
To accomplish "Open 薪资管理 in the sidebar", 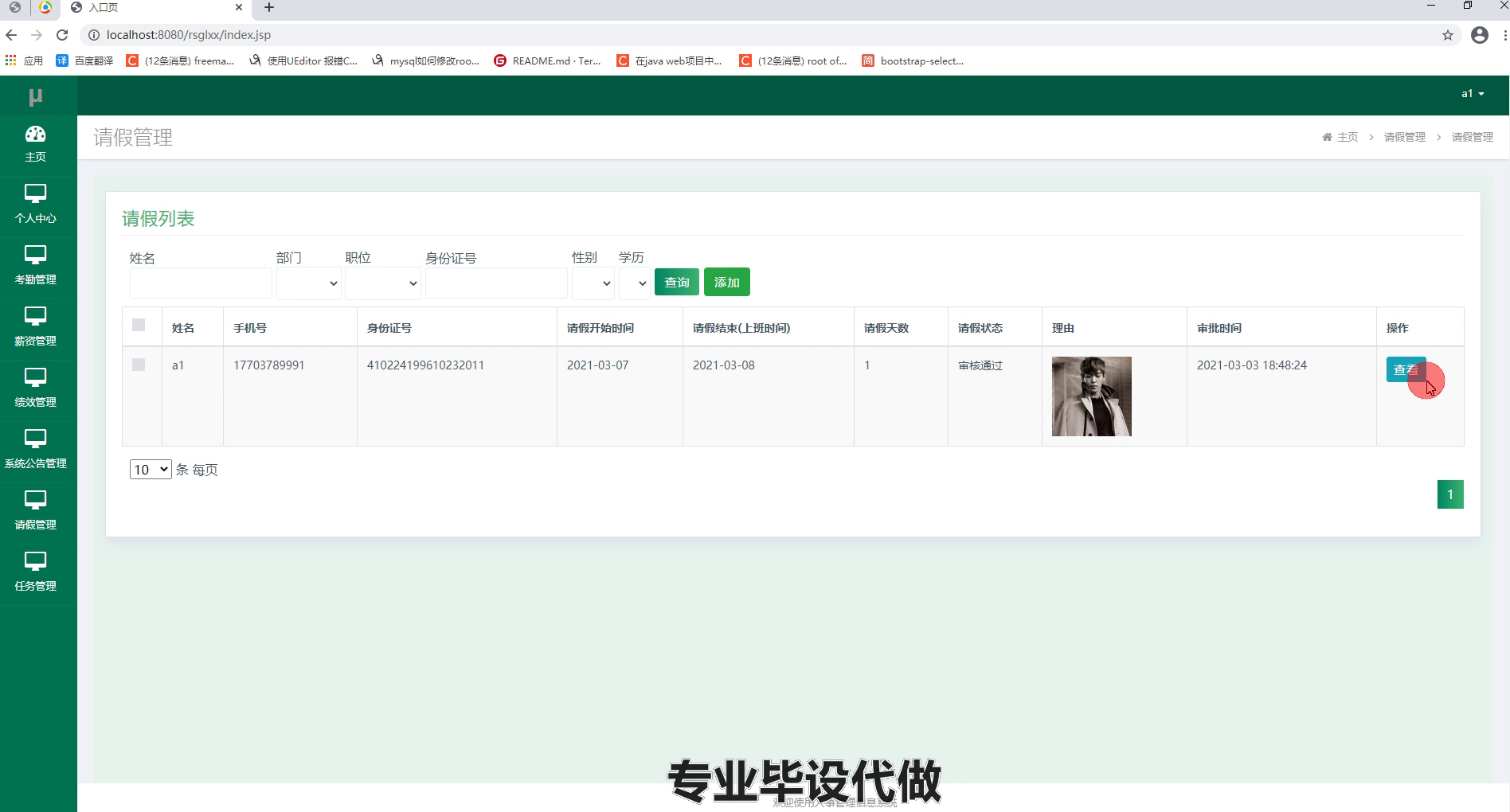I will tap(35, 327).
